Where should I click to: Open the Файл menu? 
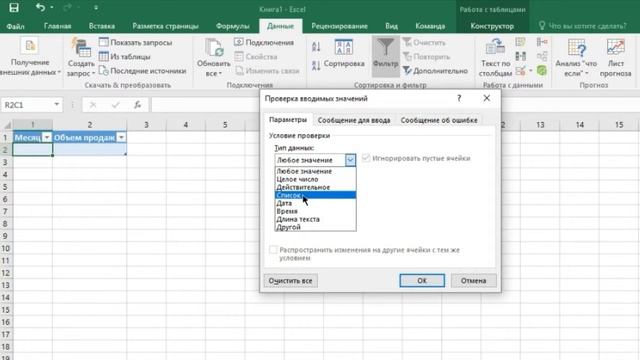point(15,26)
